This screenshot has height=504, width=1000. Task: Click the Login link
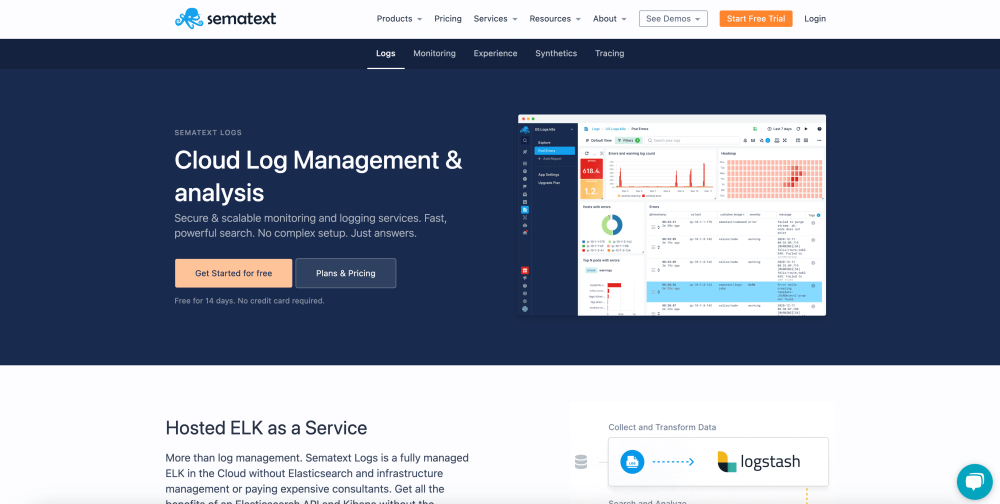[815, 19]
